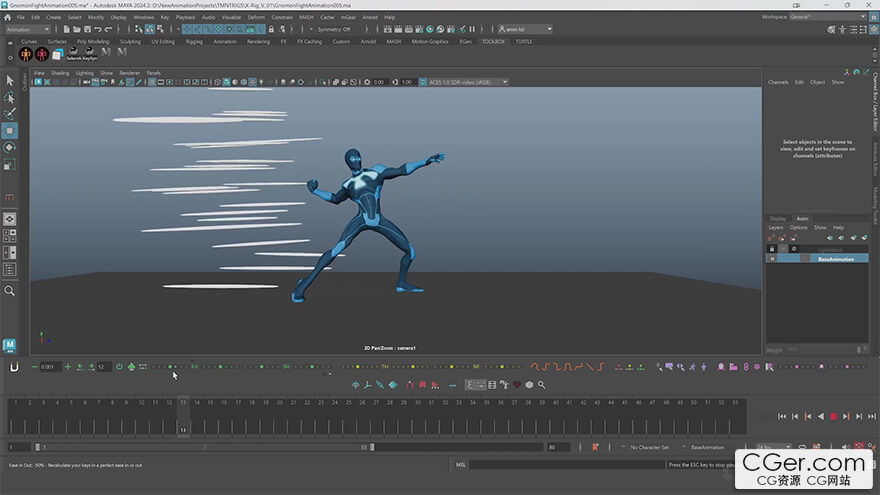Toggle Symmetry: Off setting
The image size is (880, 495).
tap(332, 29)
